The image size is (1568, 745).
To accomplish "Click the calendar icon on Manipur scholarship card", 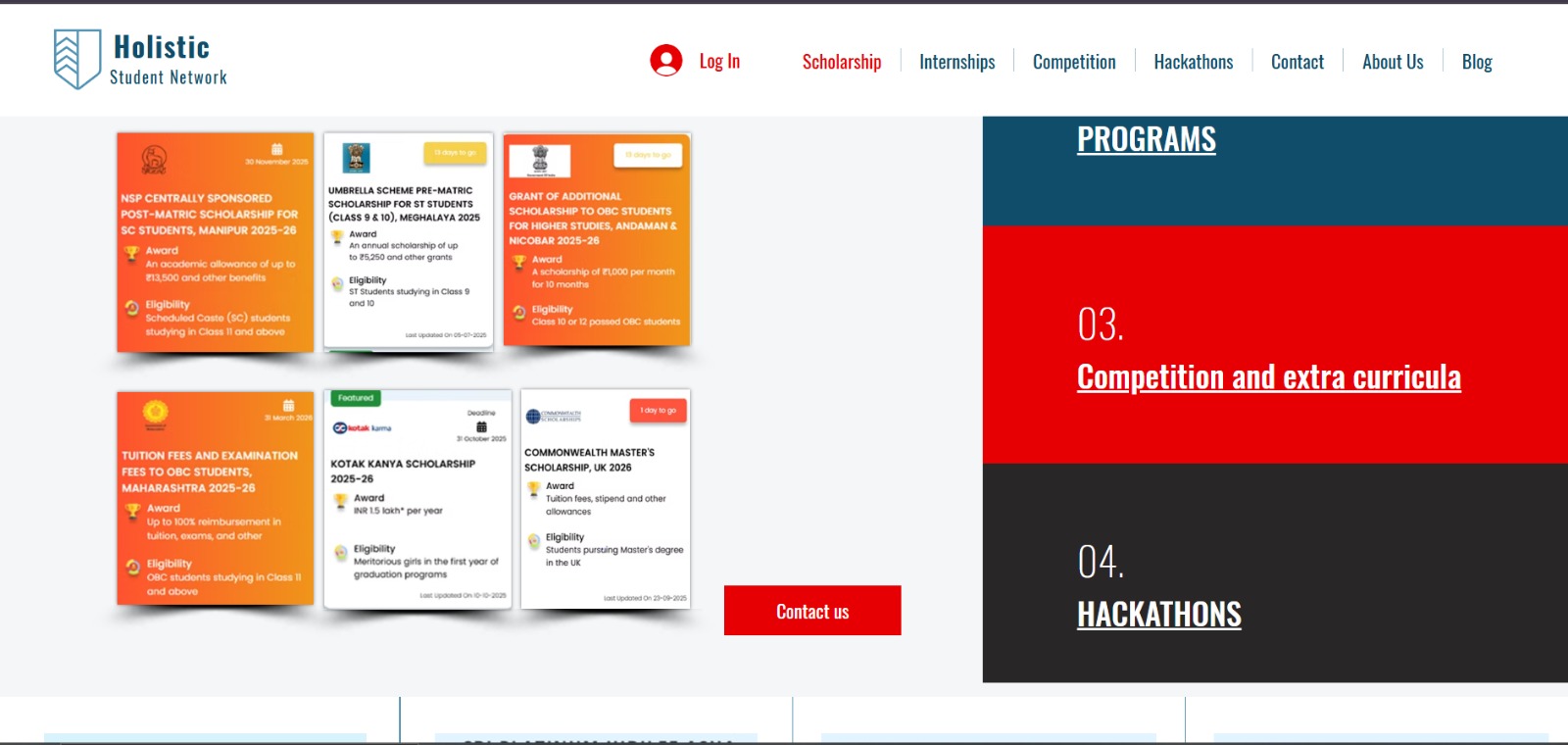I will (277, 149).
